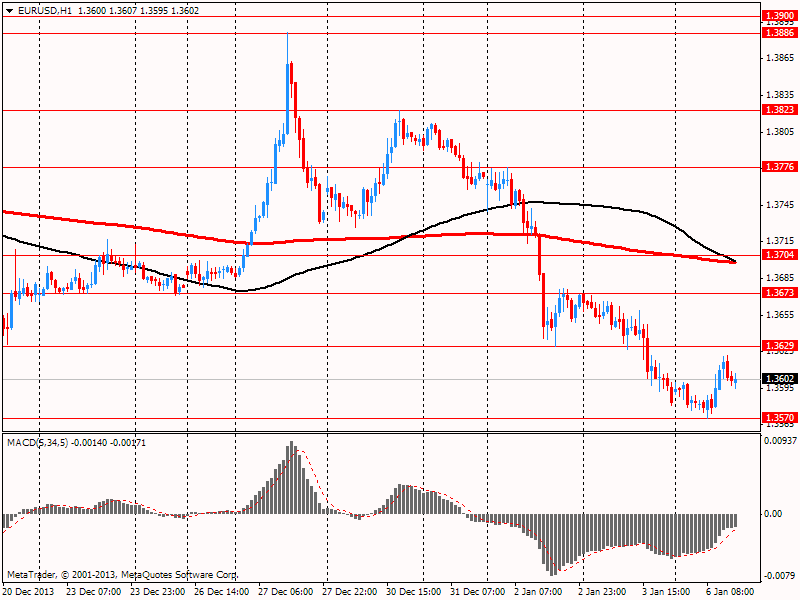Click the 20 Dec 2013 date label

[x=29, y=592]
